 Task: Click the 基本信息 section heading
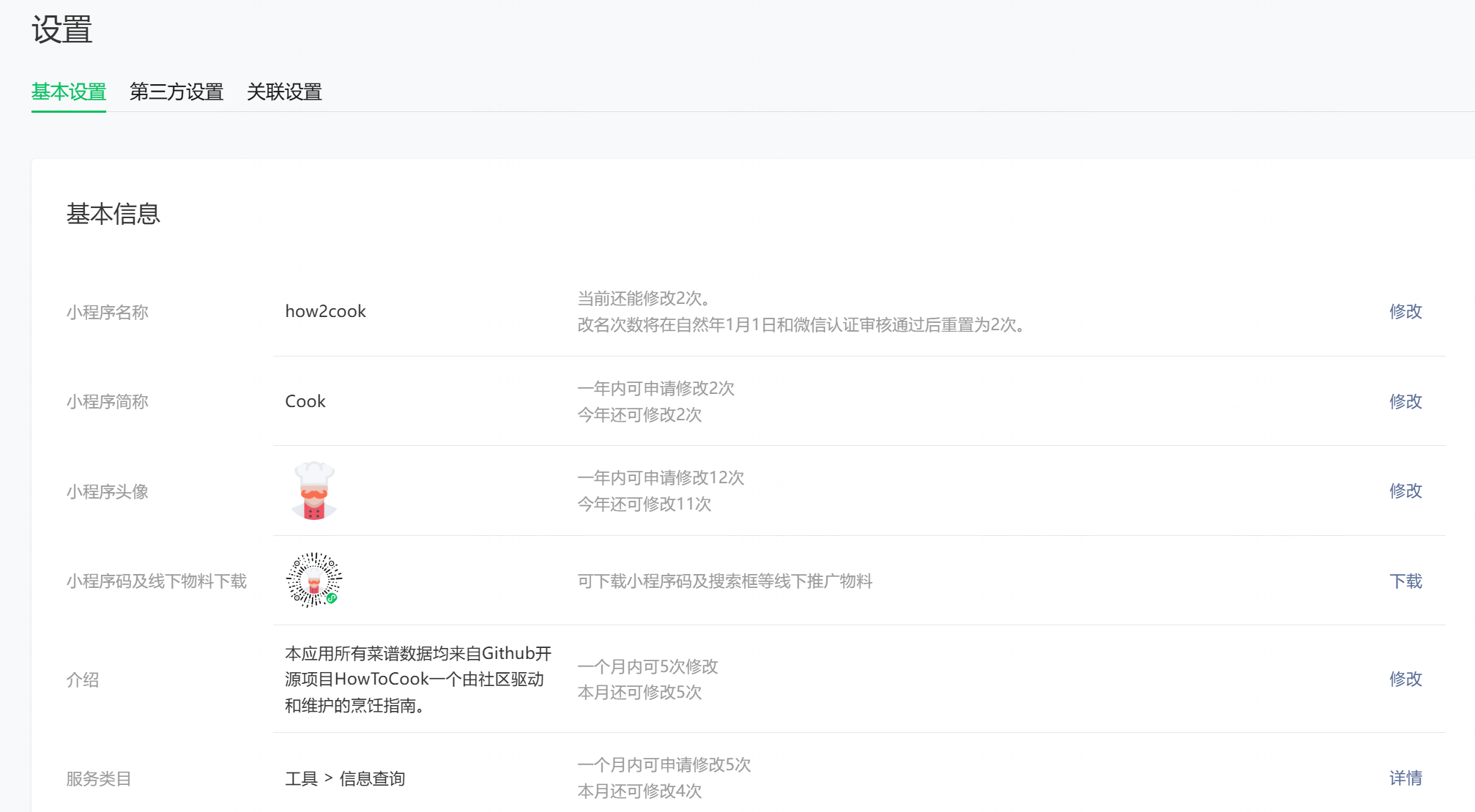[113, 214]
